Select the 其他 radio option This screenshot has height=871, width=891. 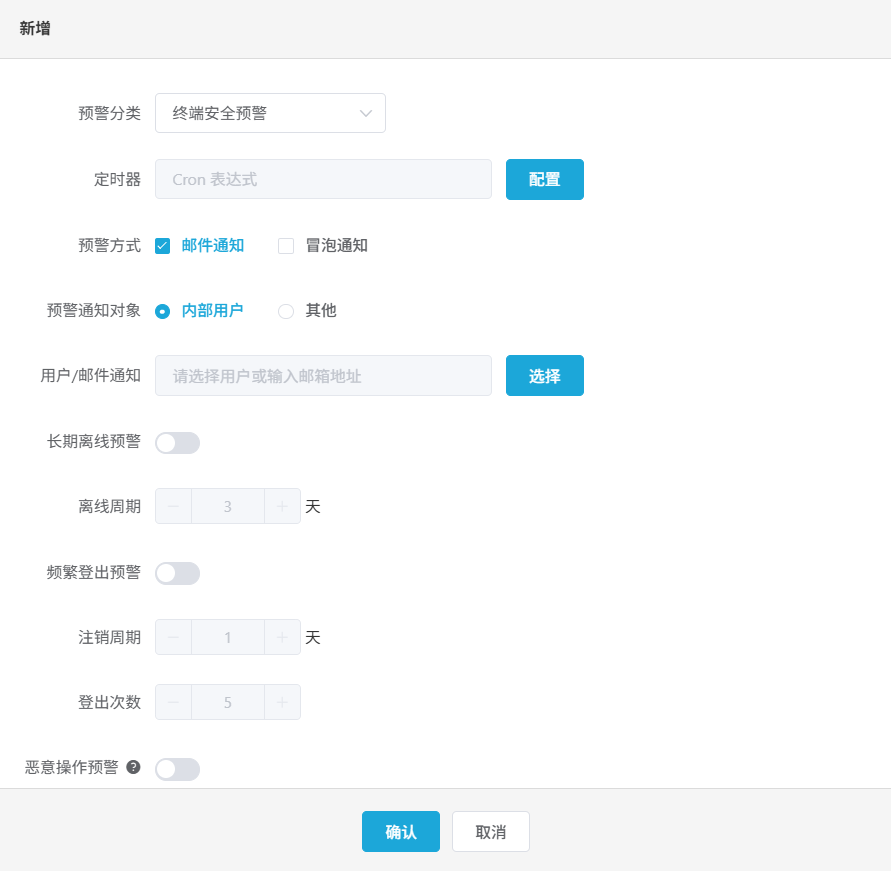[x=284, y=311]
